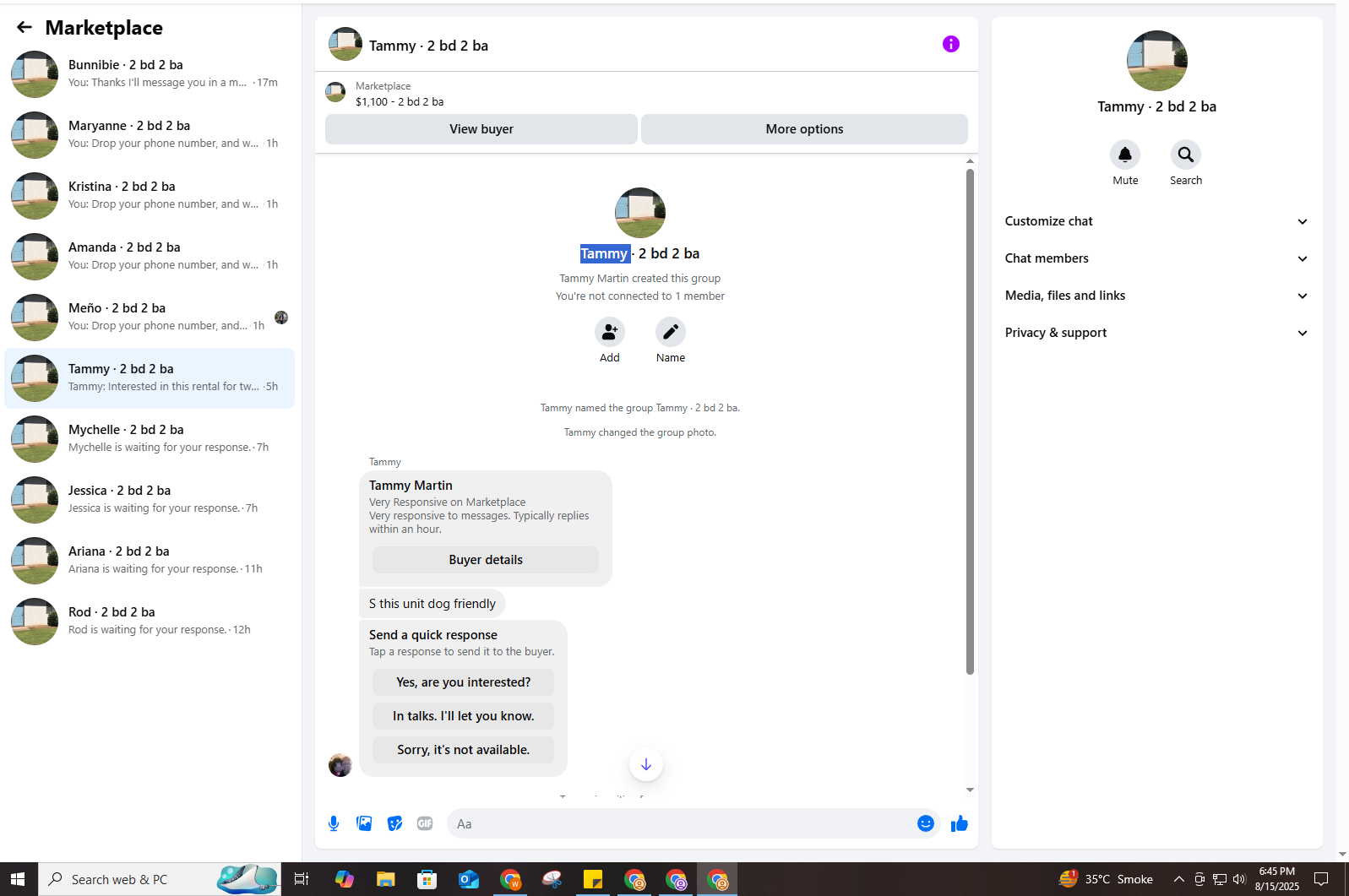This screenshot has width=1349, height=896.
Task: Click group photo in right panel
Action: coord(1157,61)
